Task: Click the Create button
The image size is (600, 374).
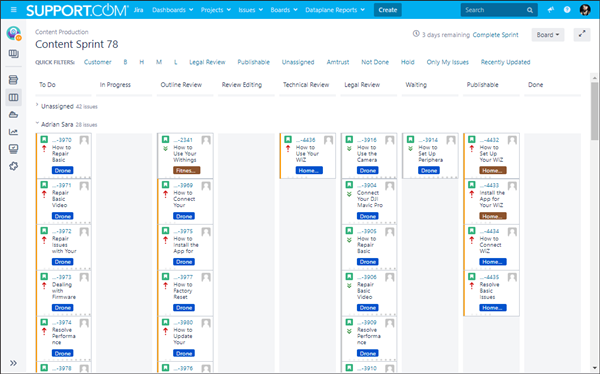Action: tap(388, 10)
